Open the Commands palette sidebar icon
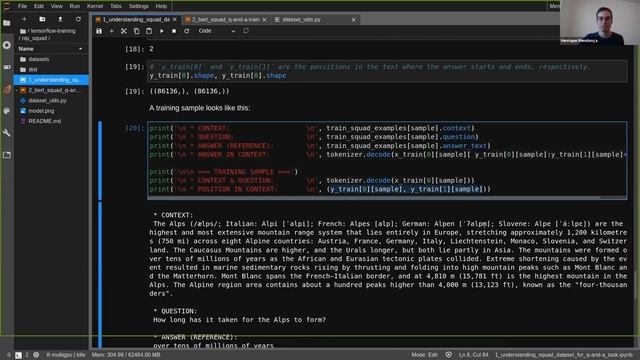This screenshot has width=640, height=360. pos(7,67)
